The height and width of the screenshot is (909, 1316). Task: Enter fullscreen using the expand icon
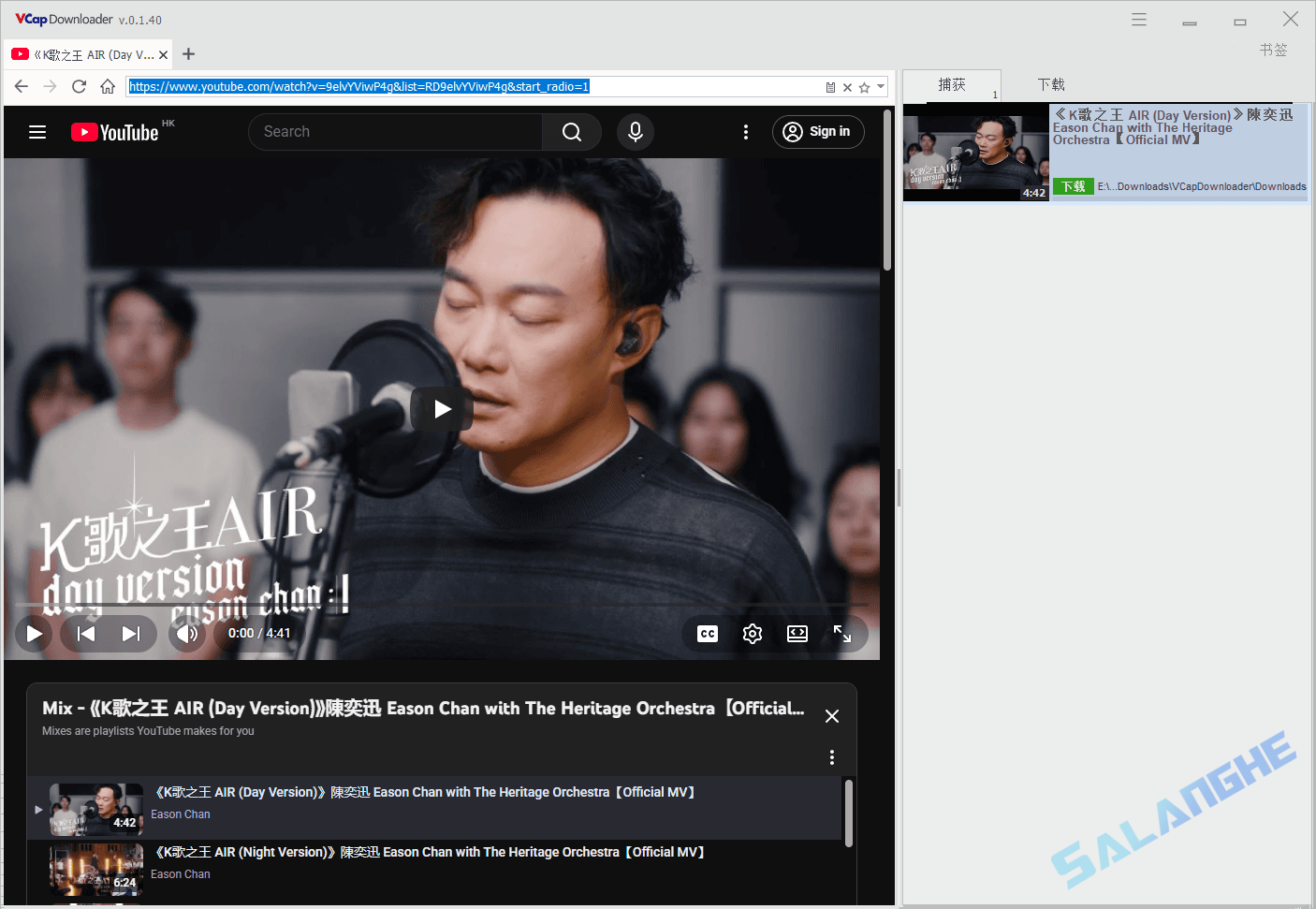[842, 634]
